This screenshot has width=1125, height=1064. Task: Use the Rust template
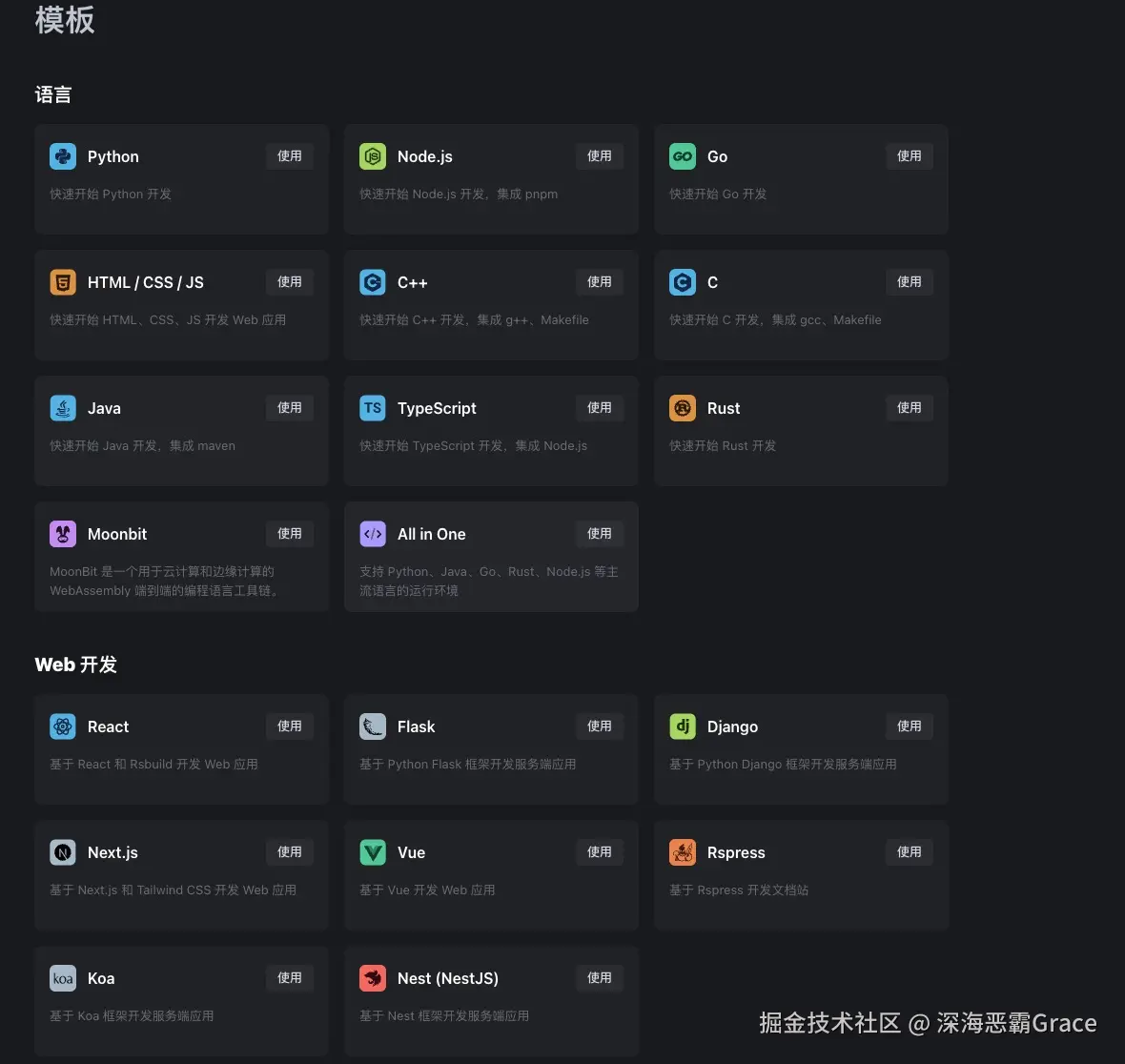pos(910,407)
